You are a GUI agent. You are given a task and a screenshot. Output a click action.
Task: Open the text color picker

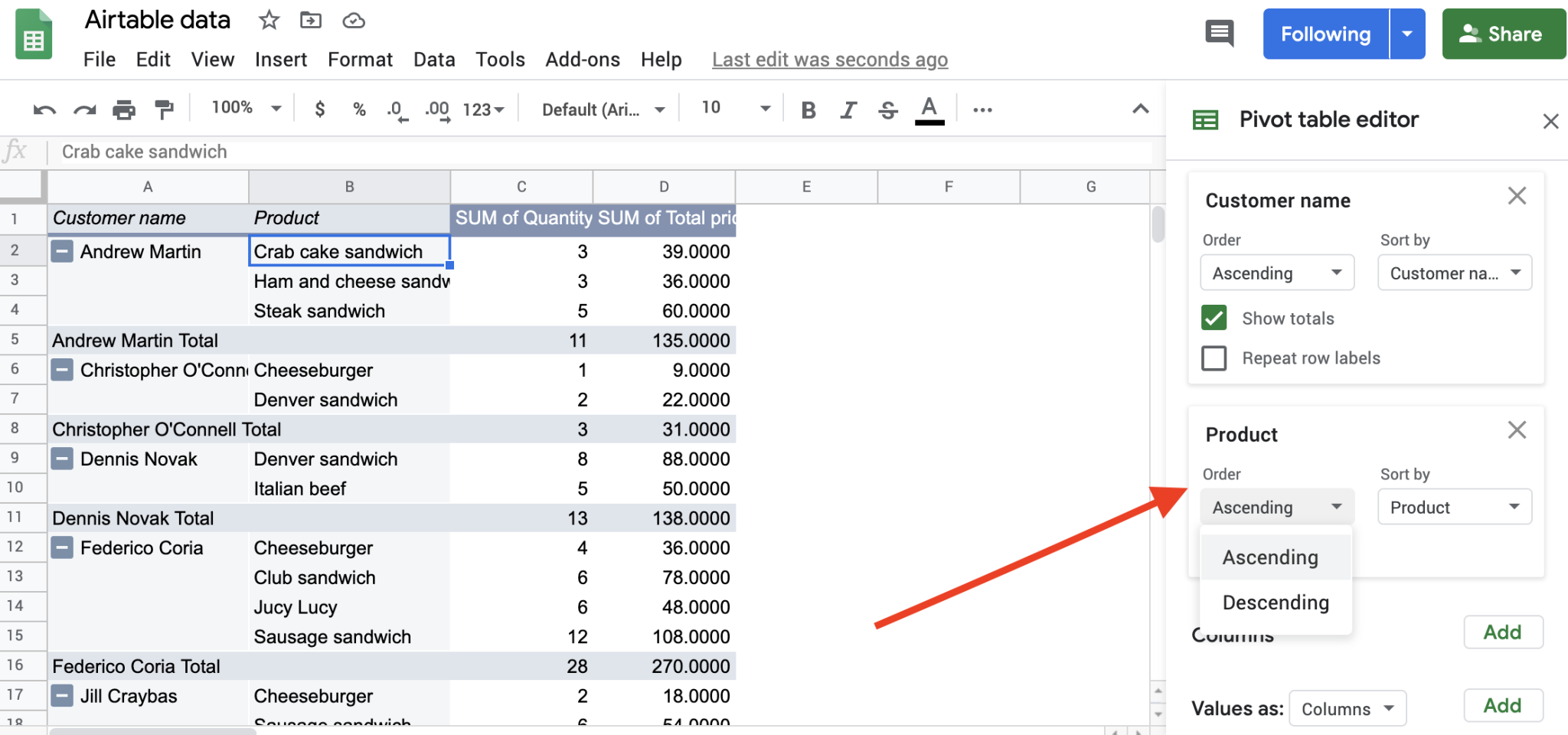[929, 109]
